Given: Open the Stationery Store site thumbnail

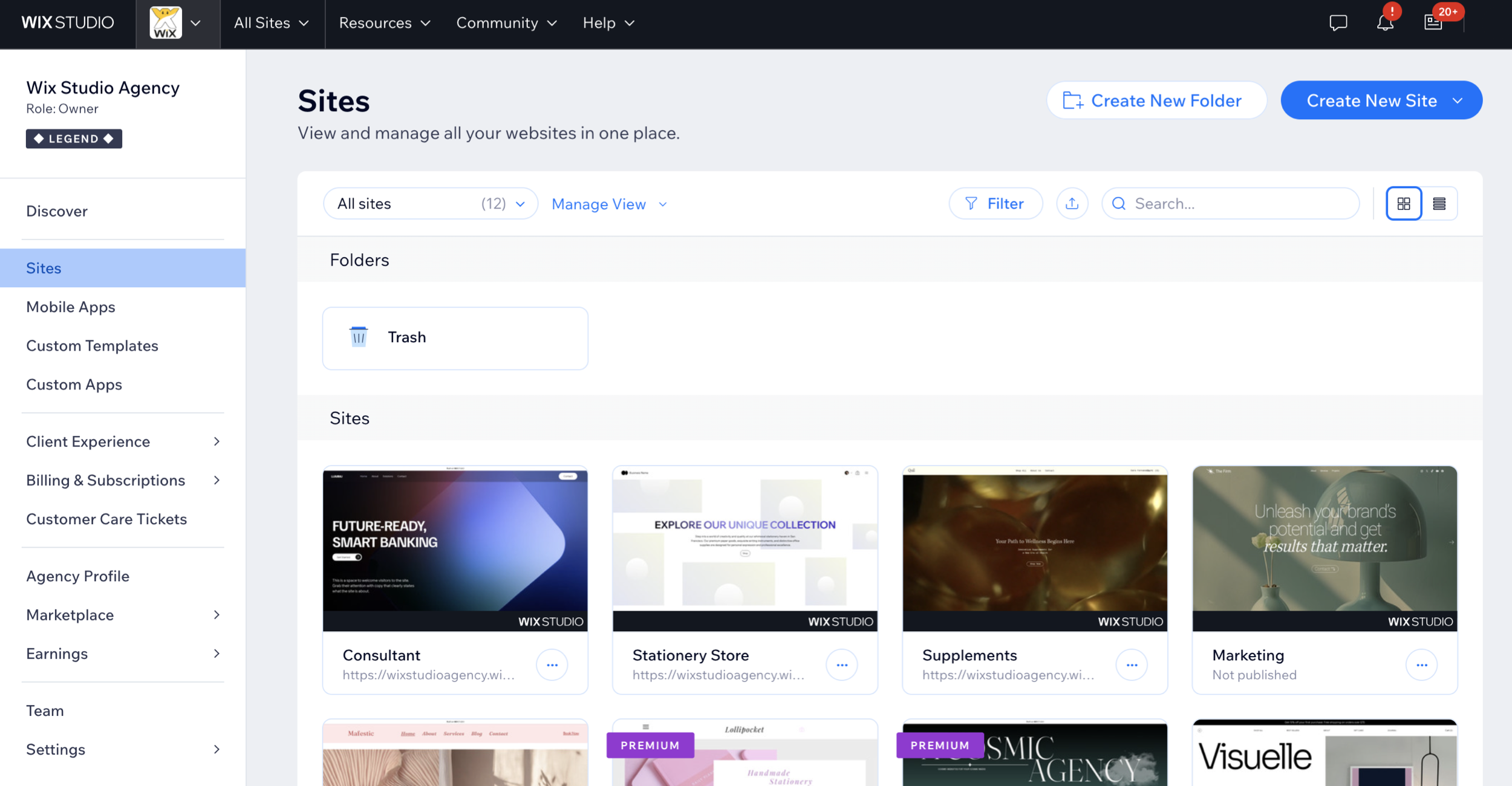Looking at the screenshot, I should click(745, 548).
